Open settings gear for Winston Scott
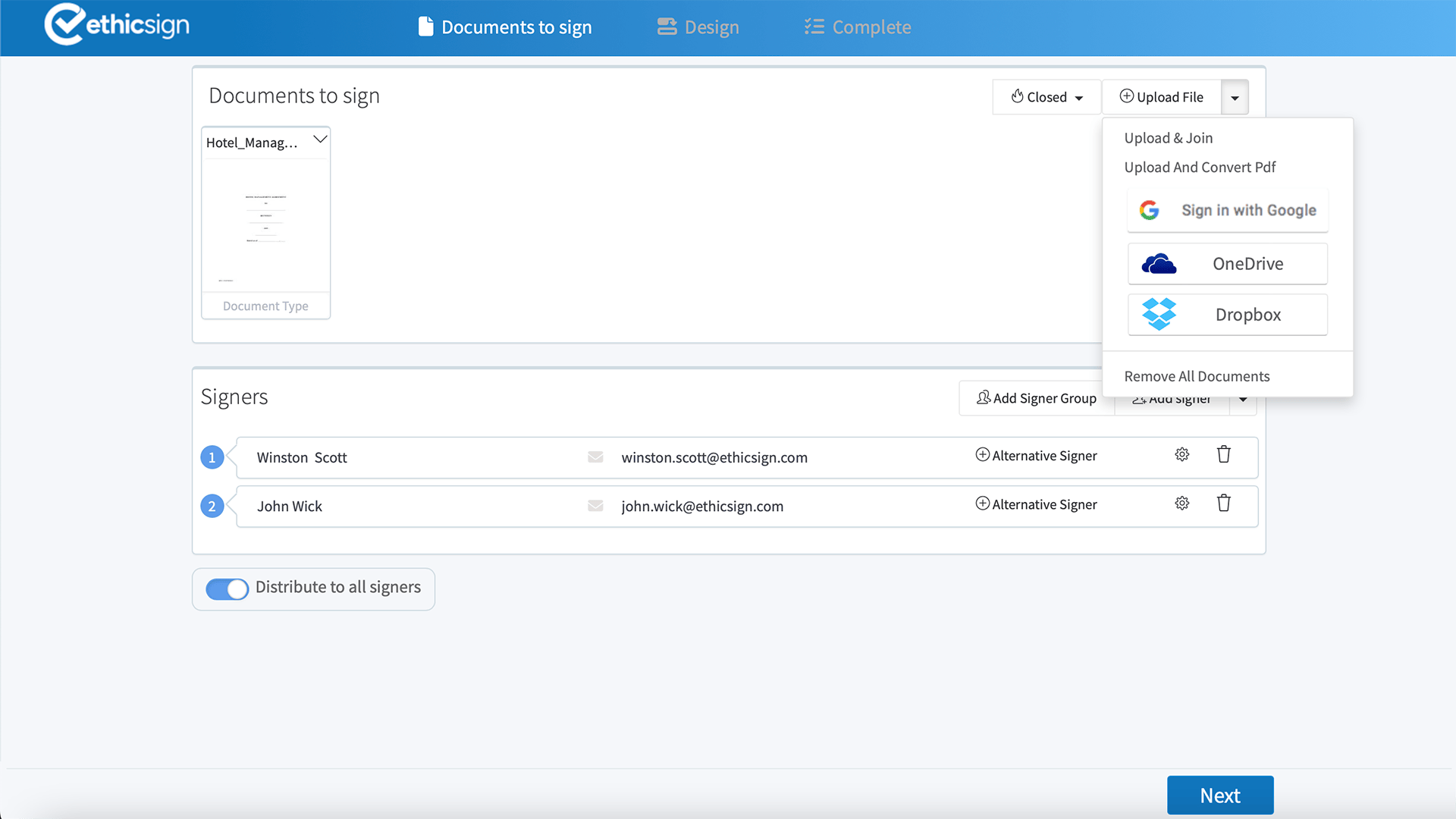Image resolution: width=1456 pixels, height=819 pixels. click(1181, 455)
